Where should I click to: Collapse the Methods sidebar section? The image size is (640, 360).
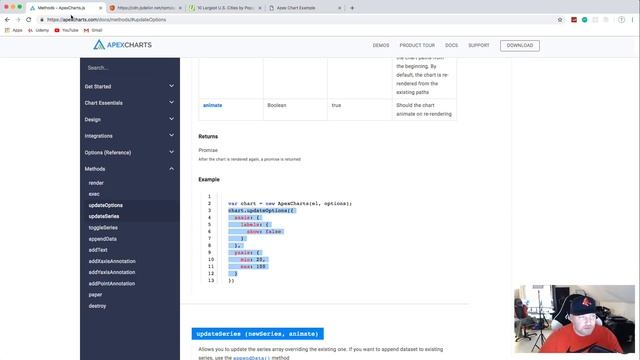coord(130,169)
